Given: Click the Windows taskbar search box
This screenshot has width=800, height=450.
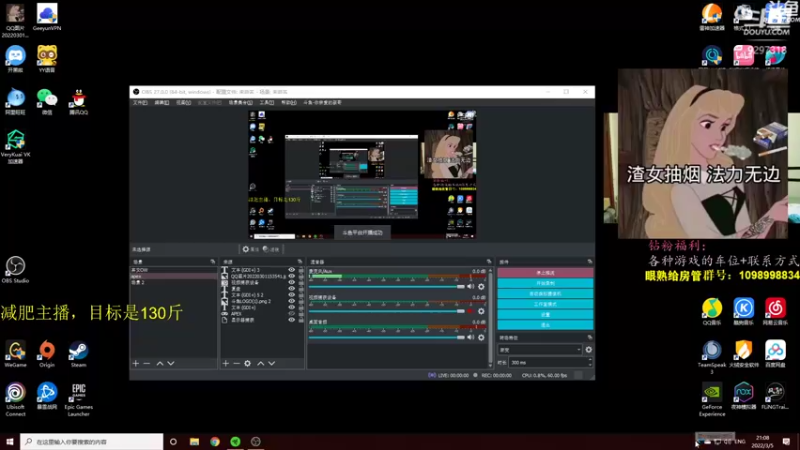Looking at the screenshot, I should click(x=92, y=442).
